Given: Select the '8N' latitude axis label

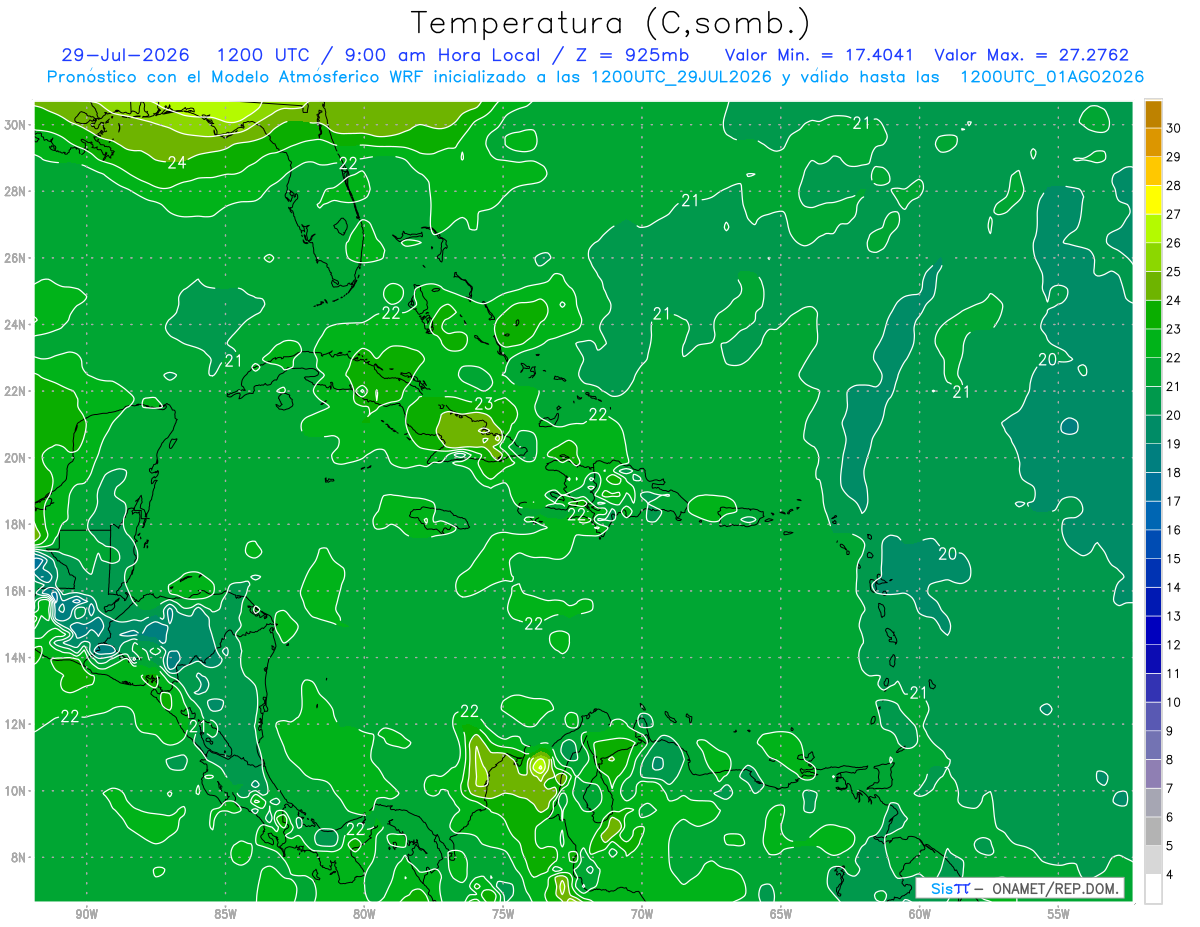Looking at the screenshot, I should pyautogui.click(x=20, y=857).
